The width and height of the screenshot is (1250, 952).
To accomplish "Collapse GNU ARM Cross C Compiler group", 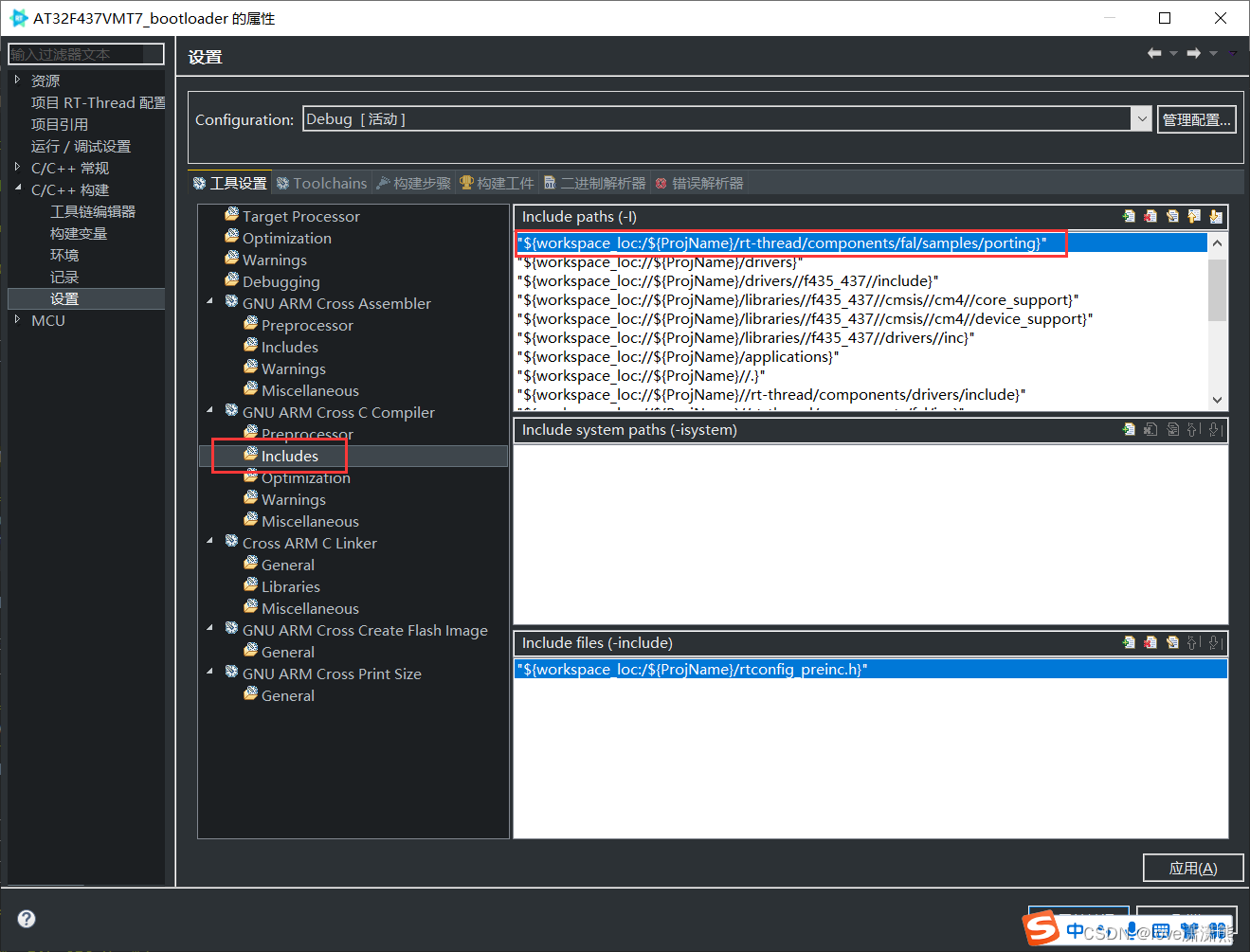I will pyautogui.click(x=209, y=411).
